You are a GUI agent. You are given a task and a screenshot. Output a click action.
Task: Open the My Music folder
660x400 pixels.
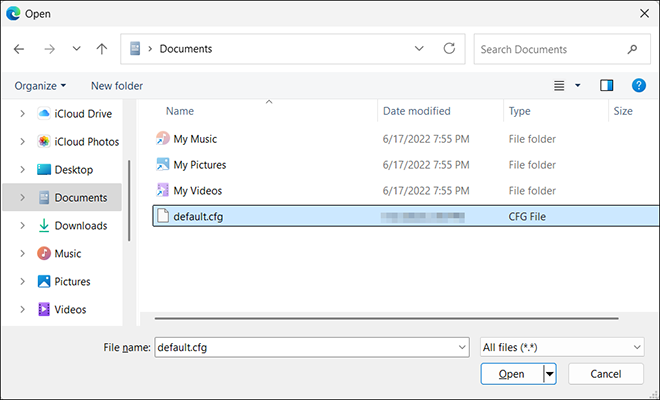coord(194,139)
